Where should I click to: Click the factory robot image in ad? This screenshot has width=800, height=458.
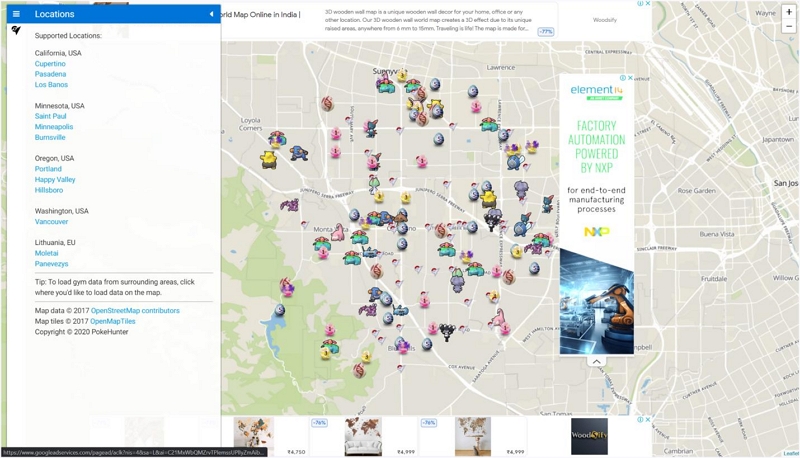[596, 301]
